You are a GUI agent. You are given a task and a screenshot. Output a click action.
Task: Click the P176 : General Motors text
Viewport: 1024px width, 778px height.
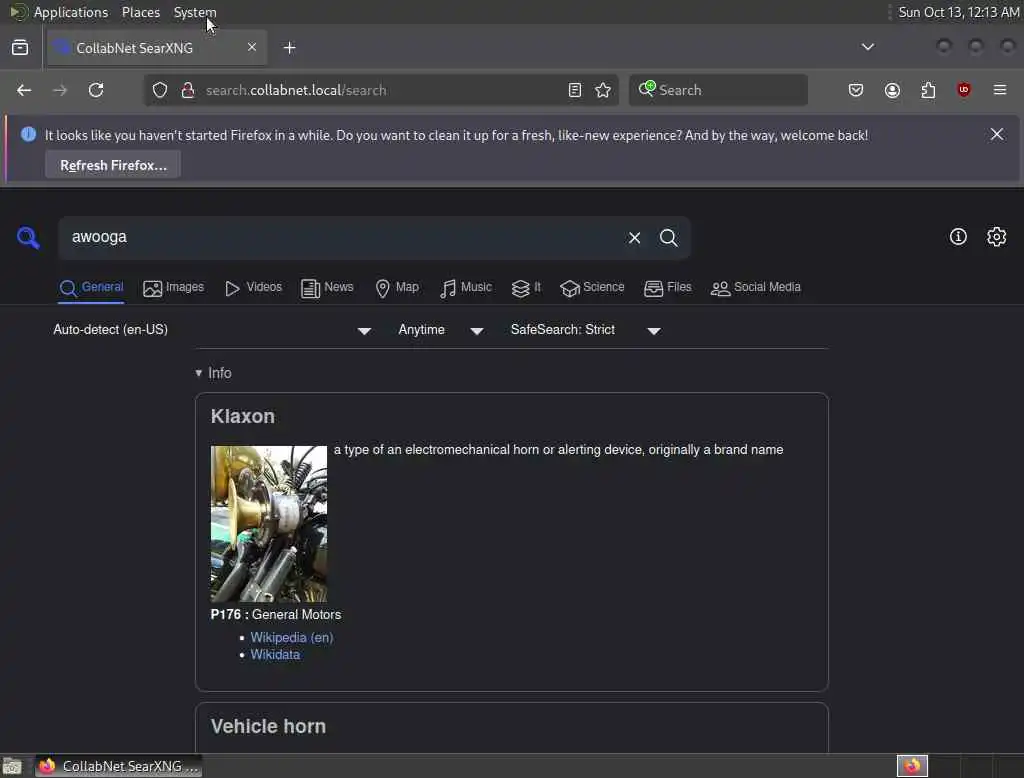click(x=276, y=615)
